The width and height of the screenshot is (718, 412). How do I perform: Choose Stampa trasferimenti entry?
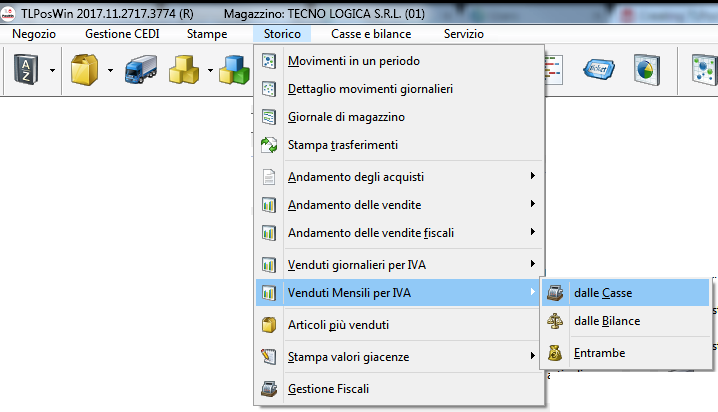click(342, 145)
